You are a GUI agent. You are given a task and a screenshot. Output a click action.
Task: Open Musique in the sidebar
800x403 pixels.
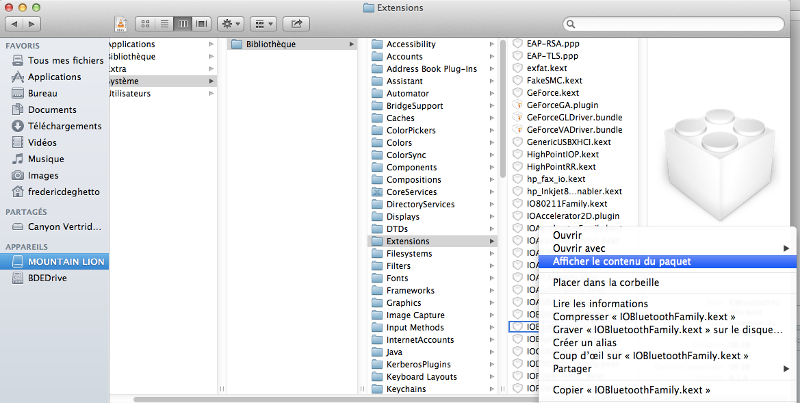coord(55,159)
